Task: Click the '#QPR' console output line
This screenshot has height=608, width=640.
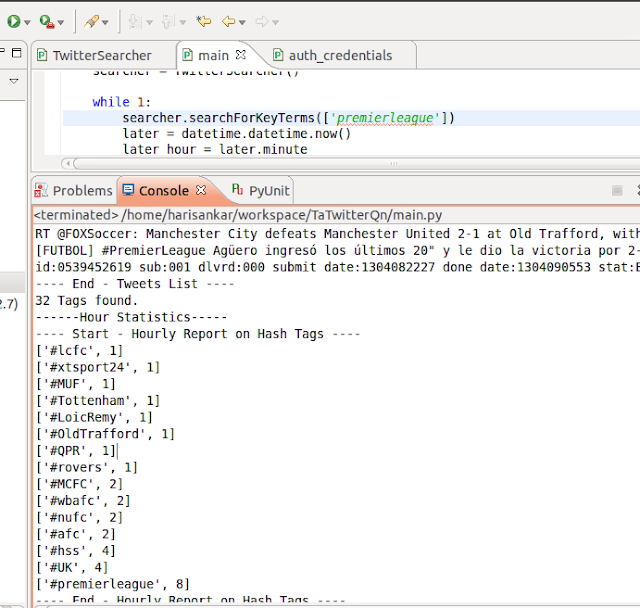Action: (76, 451)
